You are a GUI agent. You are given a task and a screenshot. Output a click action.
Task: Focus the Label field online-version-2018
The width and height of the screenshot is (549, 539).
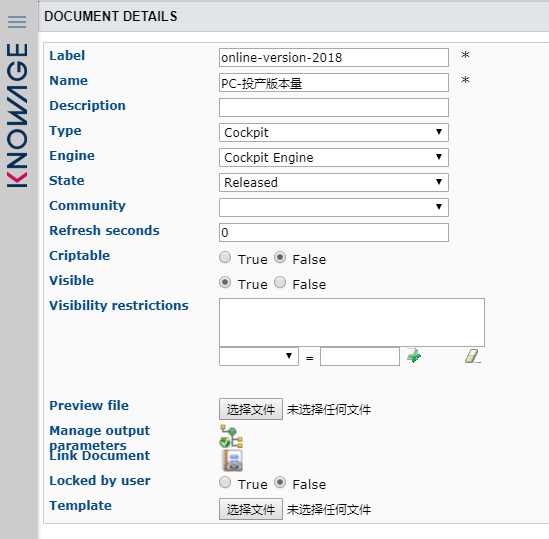[x=334, y=57]
